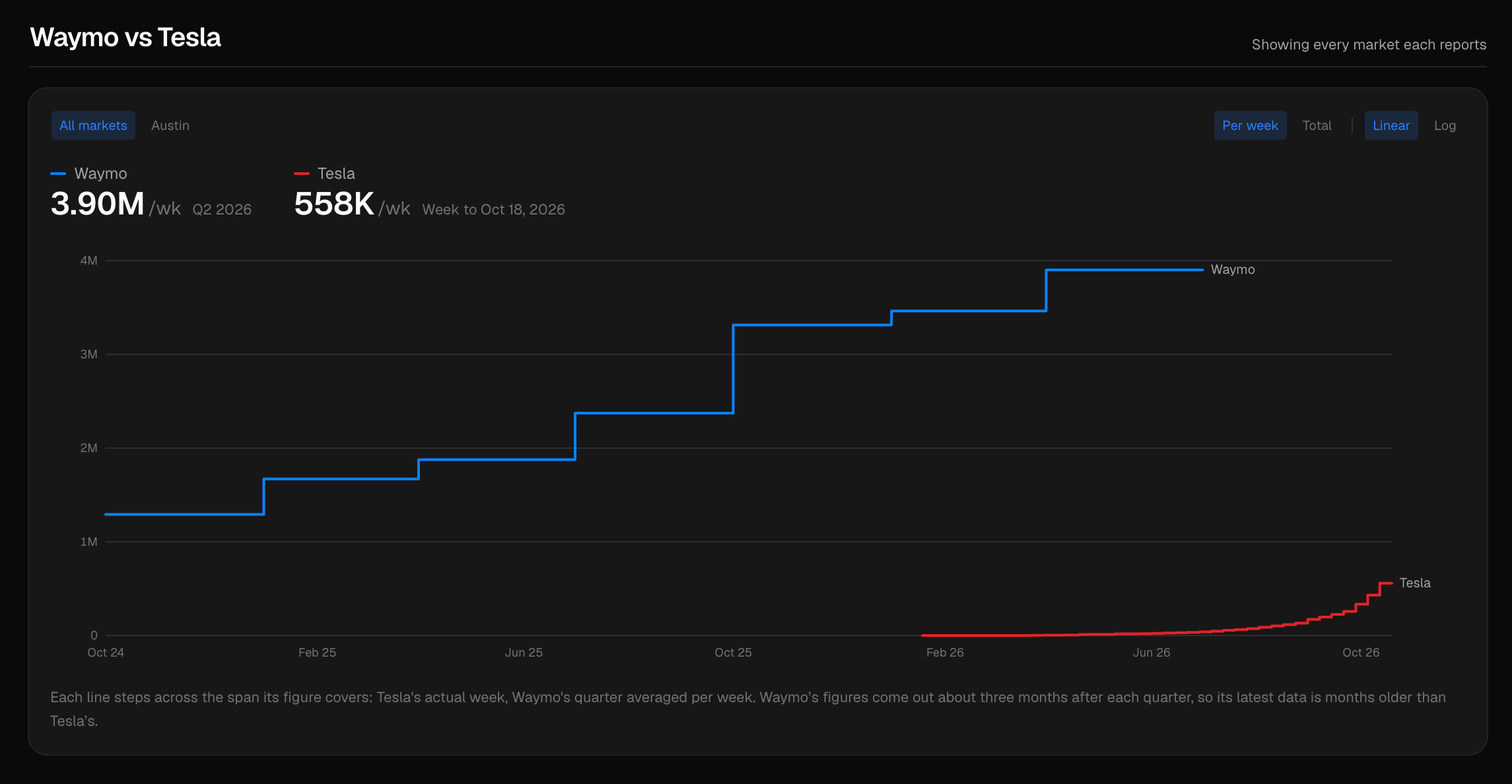Viewport: 1512px width, 784px height.
Task: Click the Waymo vs Tesla heading
Action: (125, 38)
